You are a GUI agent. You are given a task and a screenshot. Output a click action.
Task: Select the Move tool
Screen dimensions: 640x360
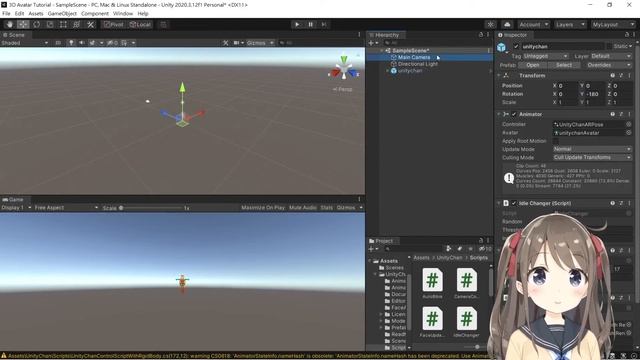(23, 24)
